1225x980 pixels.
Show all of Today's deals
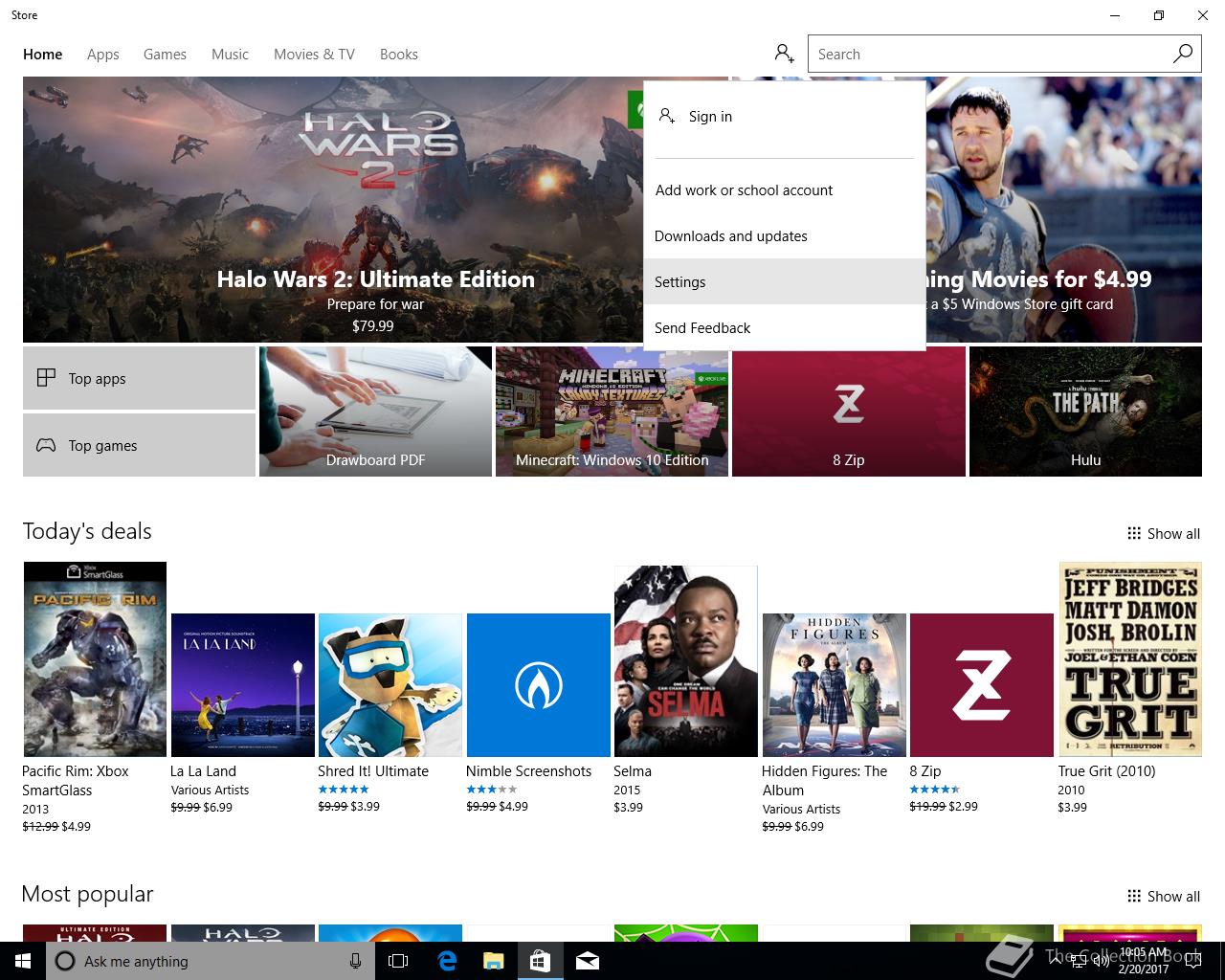(1164, 533)
